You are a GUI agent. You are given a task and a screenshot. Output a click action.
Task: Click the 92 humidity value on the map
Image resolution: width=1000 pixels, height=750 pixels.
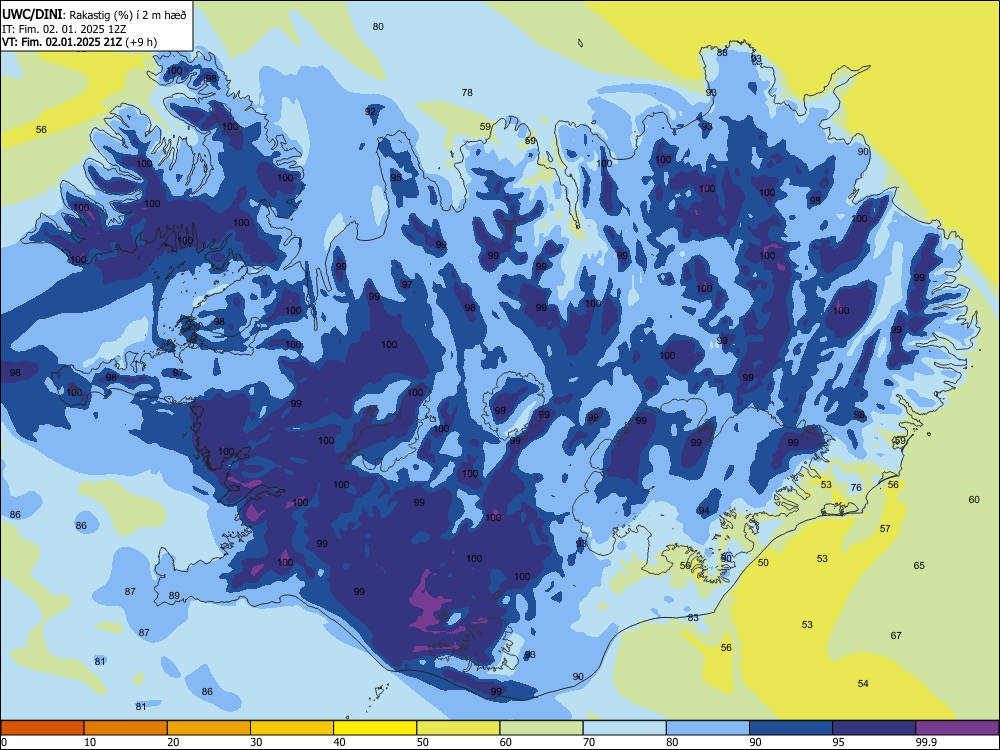click(370, 112)
